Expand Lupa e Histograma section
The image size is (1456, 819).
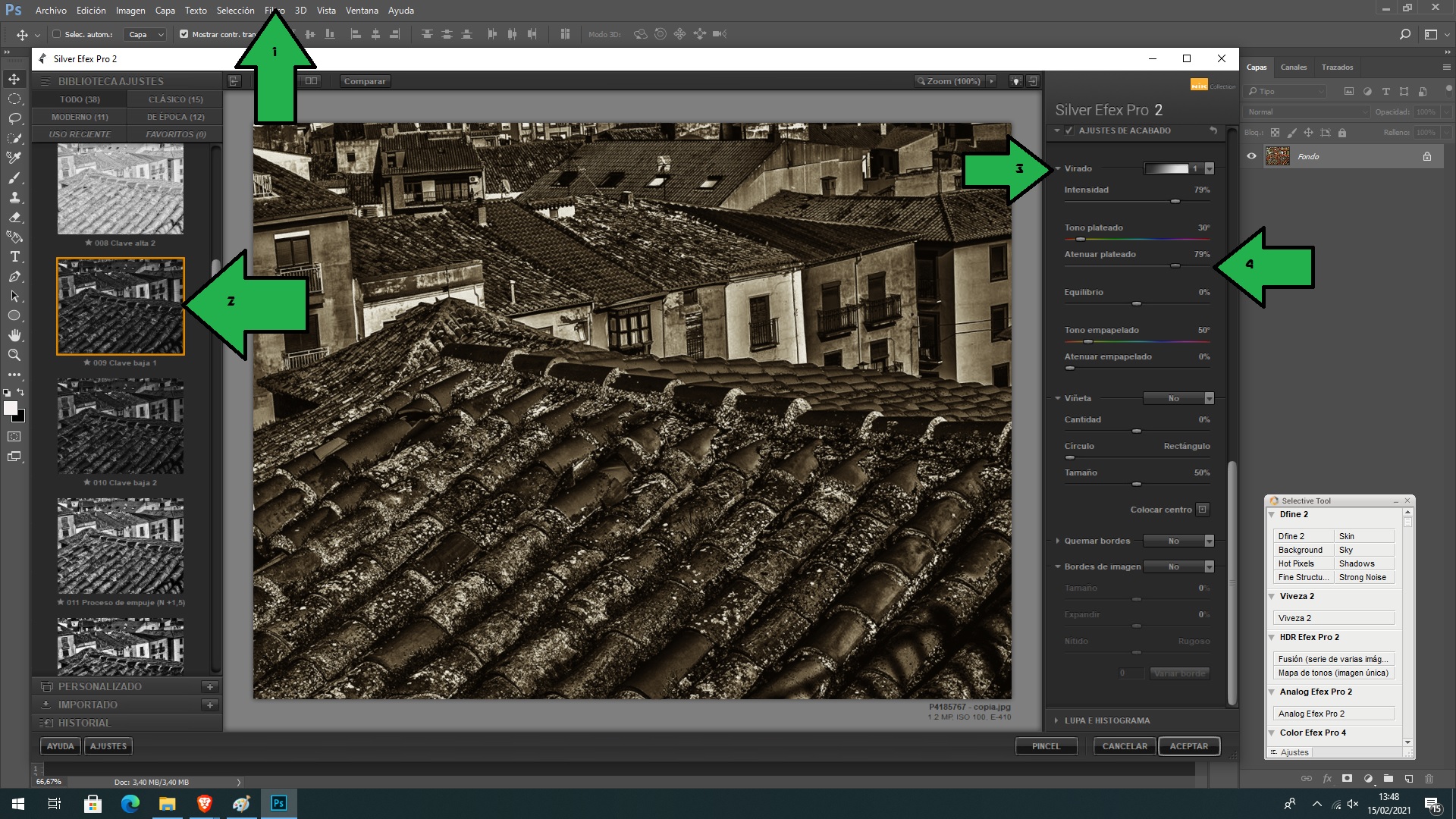click(1056, 720)
